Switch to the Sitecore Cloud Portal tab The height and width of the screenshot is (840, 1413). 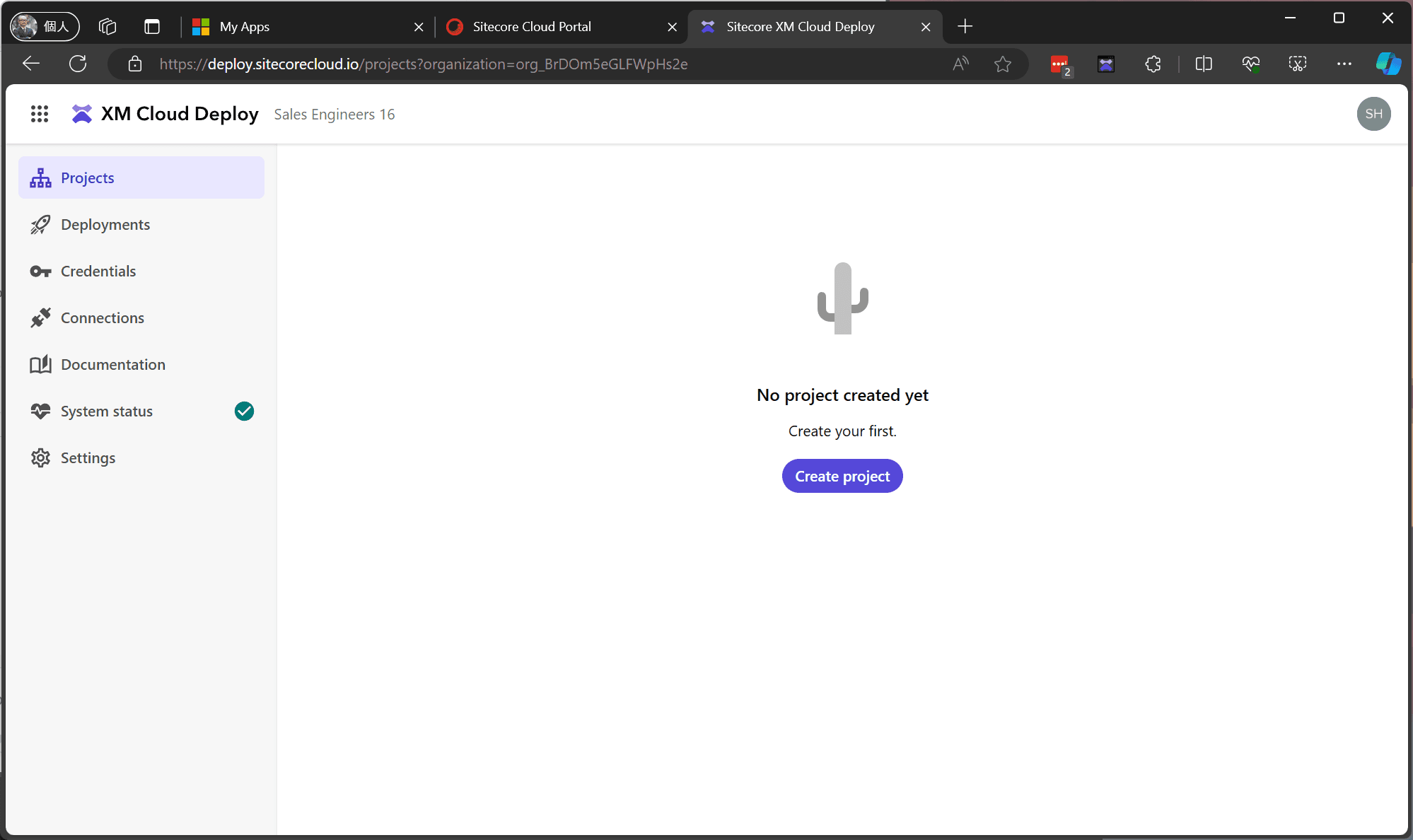(x=532, y=27)
